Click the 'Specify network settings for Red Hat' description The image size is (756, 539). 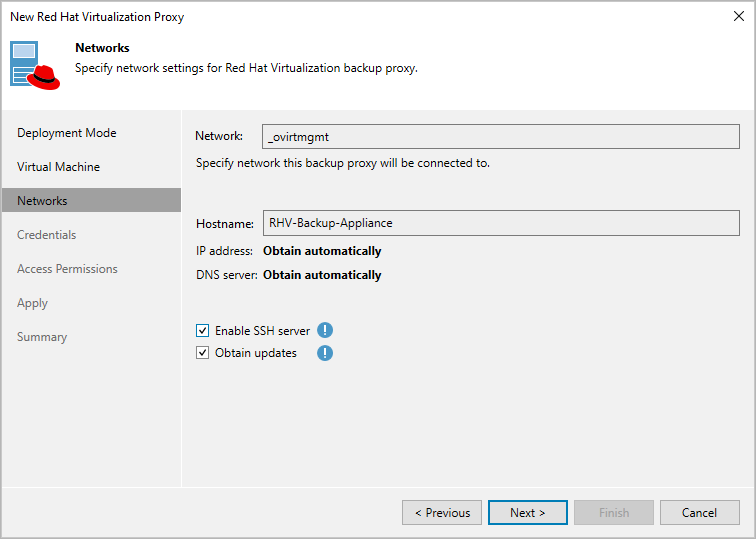[246, 68]
